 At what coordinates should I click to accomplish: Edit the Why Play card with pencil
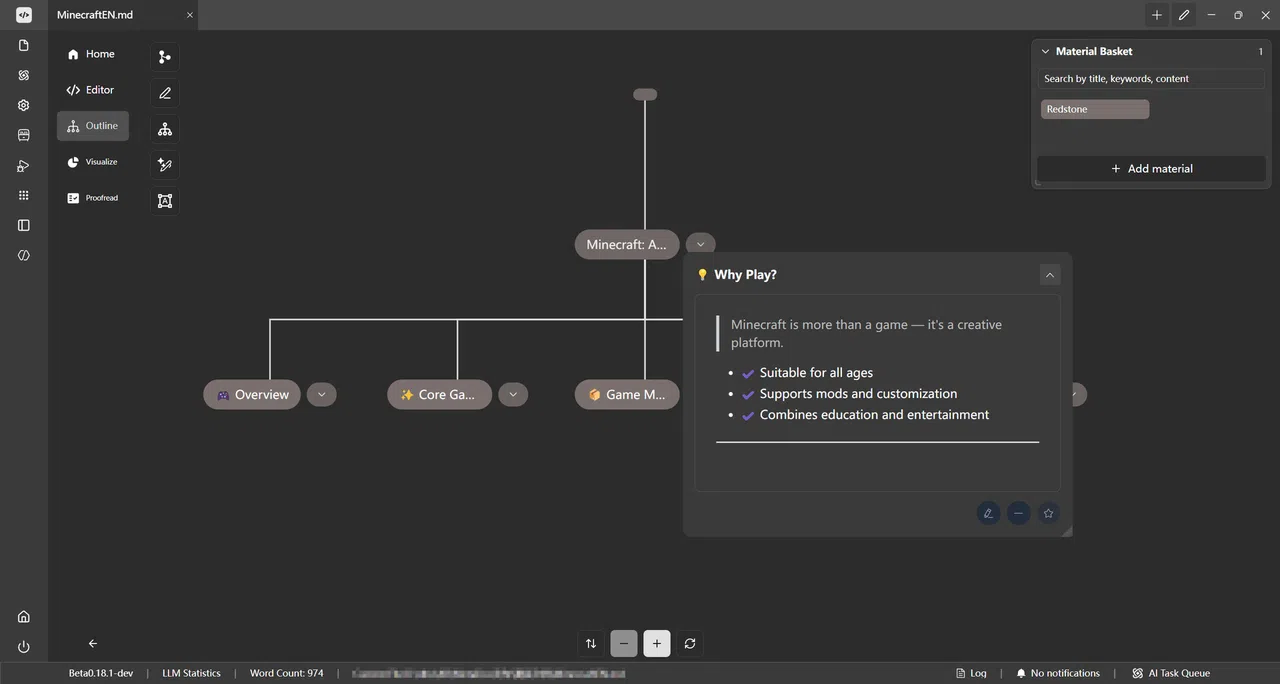(988, 513)
